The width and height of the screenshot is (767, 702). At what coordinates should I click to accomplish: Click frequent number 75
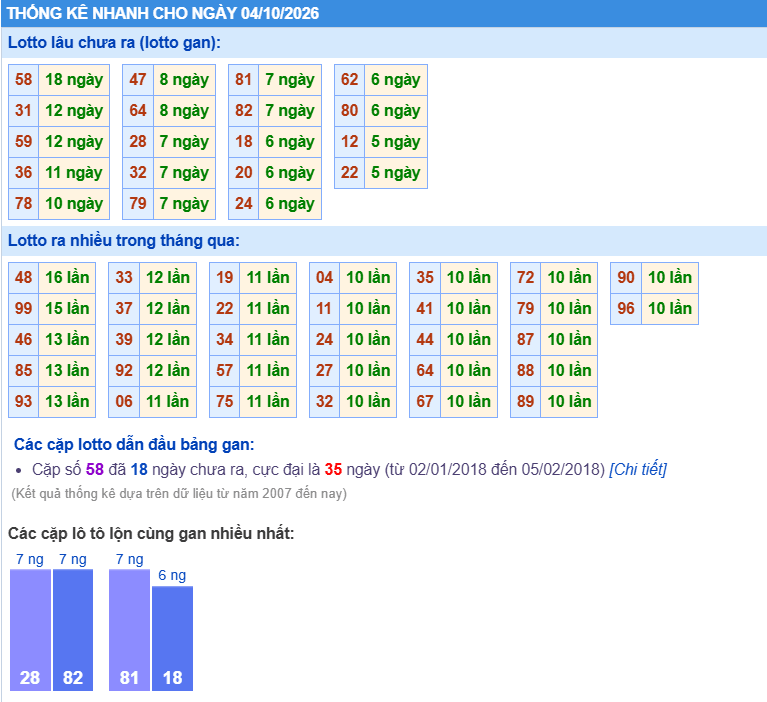225,402
